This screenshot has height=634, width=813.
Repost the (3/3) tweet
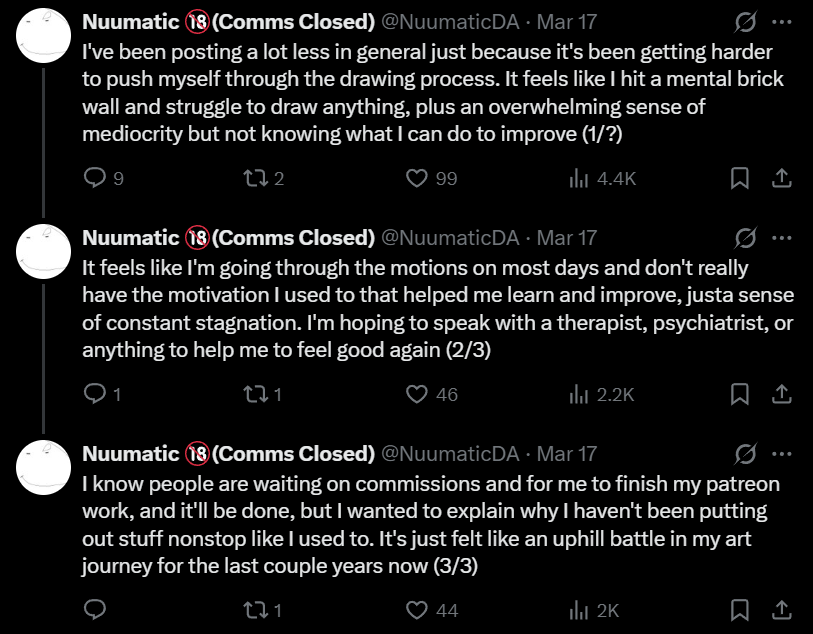[254, 609]
